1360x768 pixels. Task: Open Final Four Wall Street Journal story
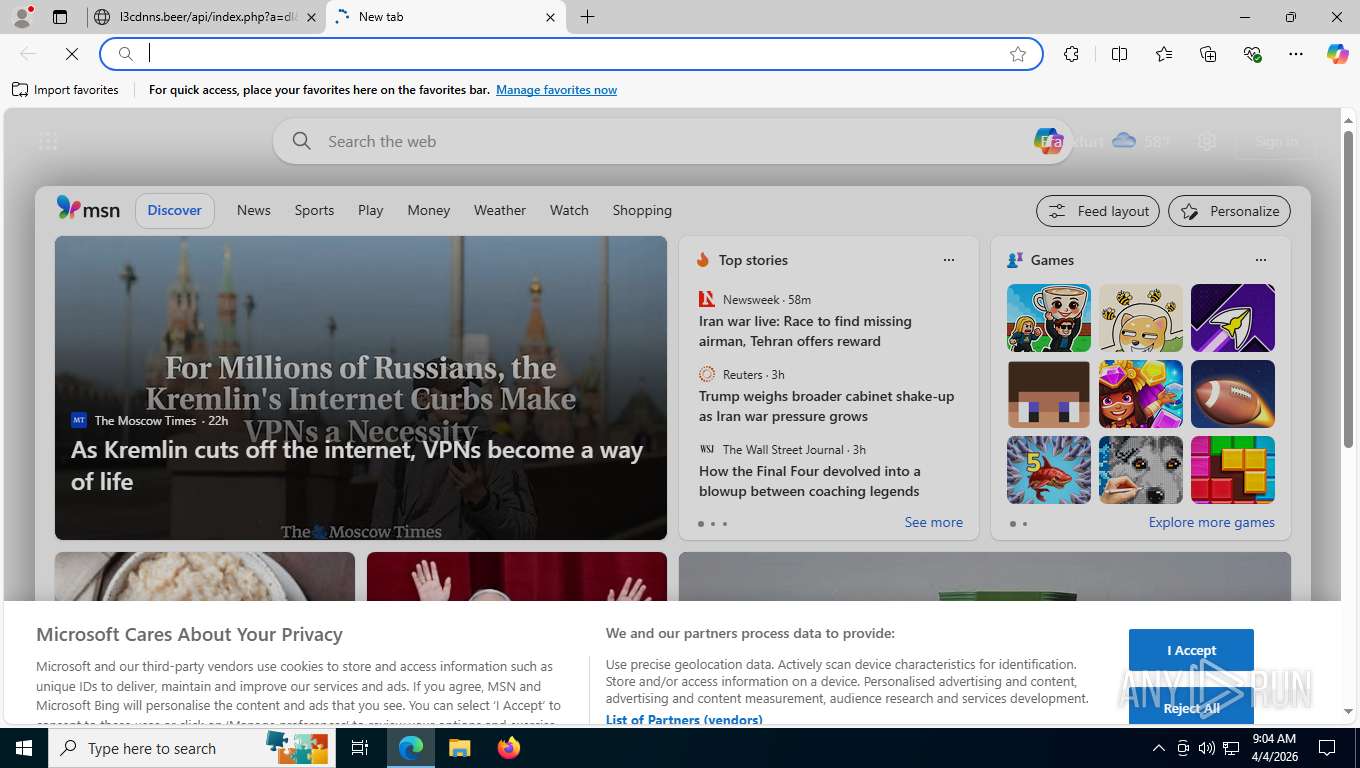(x=809, y=481)
